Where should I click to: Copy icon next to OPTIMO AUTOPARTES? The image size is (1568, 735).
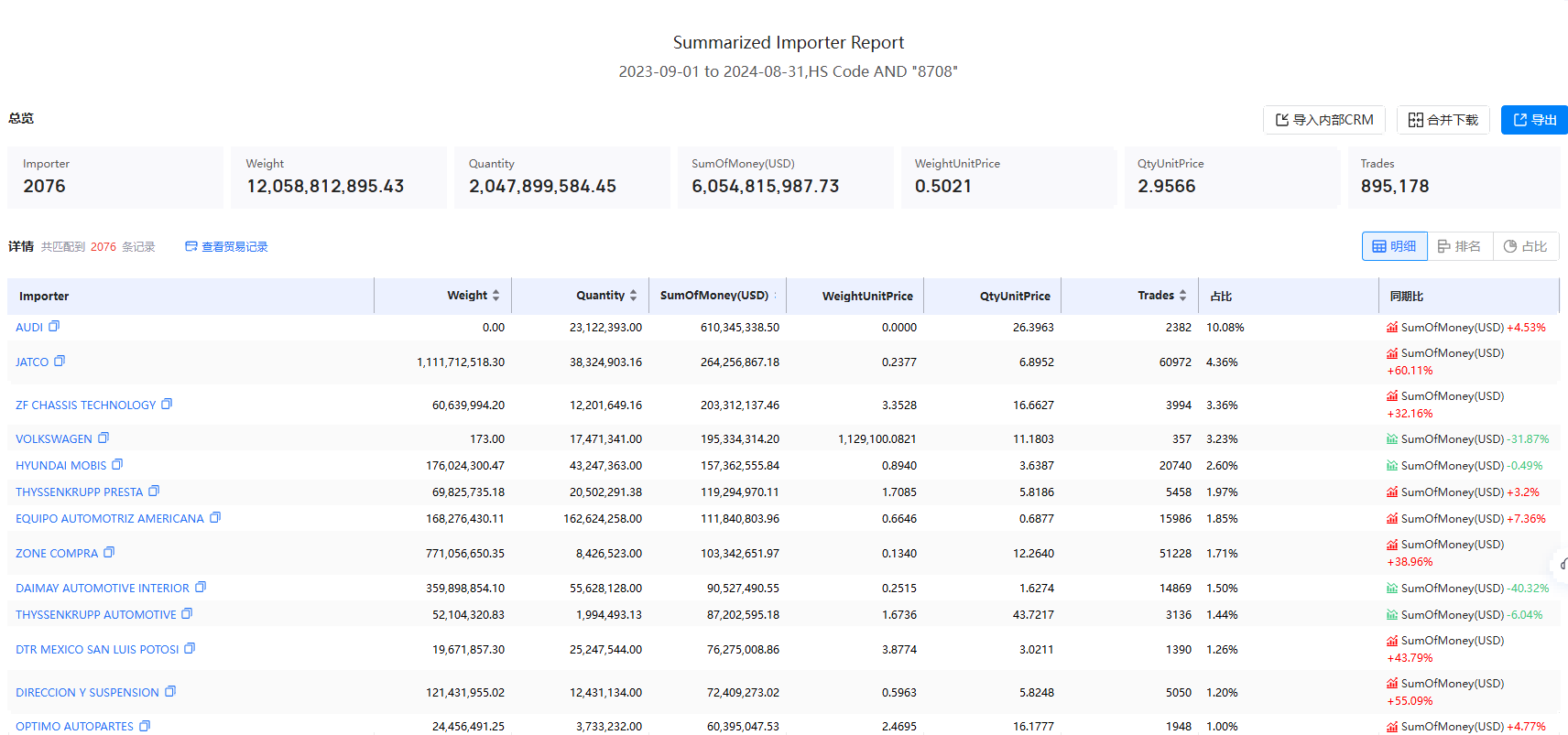pyautogui.click(x=145, y=726)
